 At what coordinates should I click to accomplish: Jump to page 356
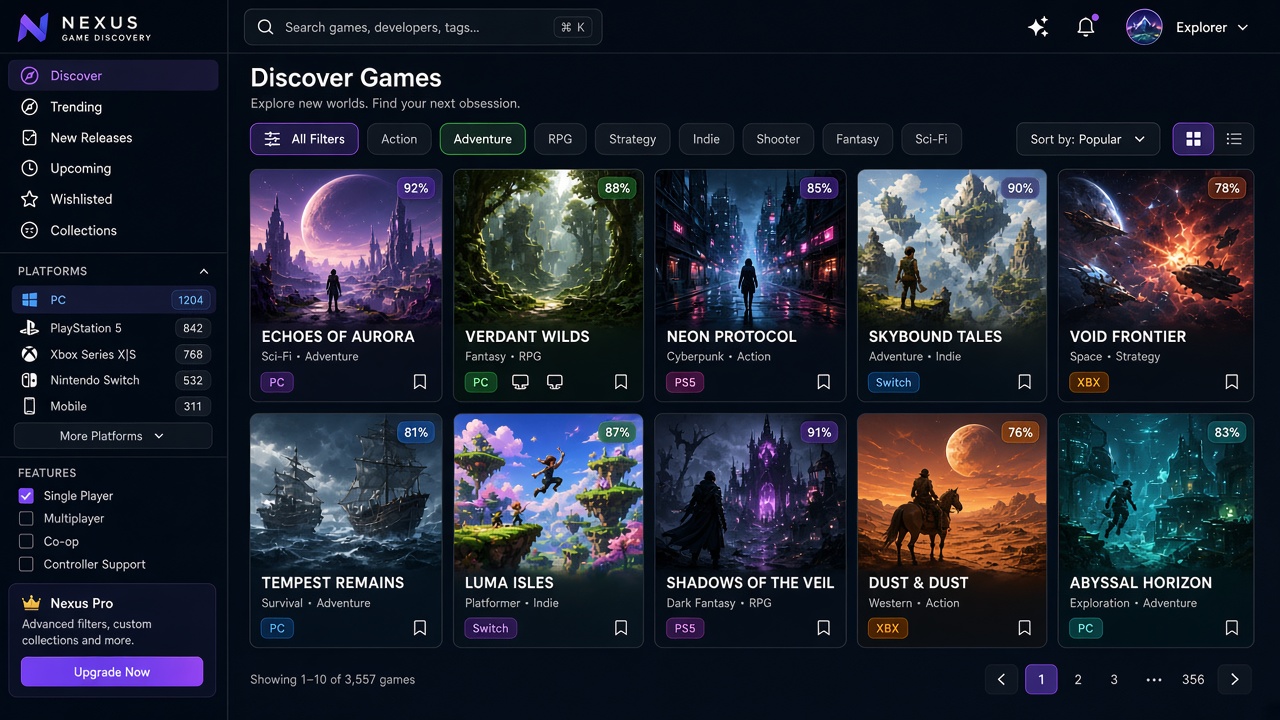1193,679
